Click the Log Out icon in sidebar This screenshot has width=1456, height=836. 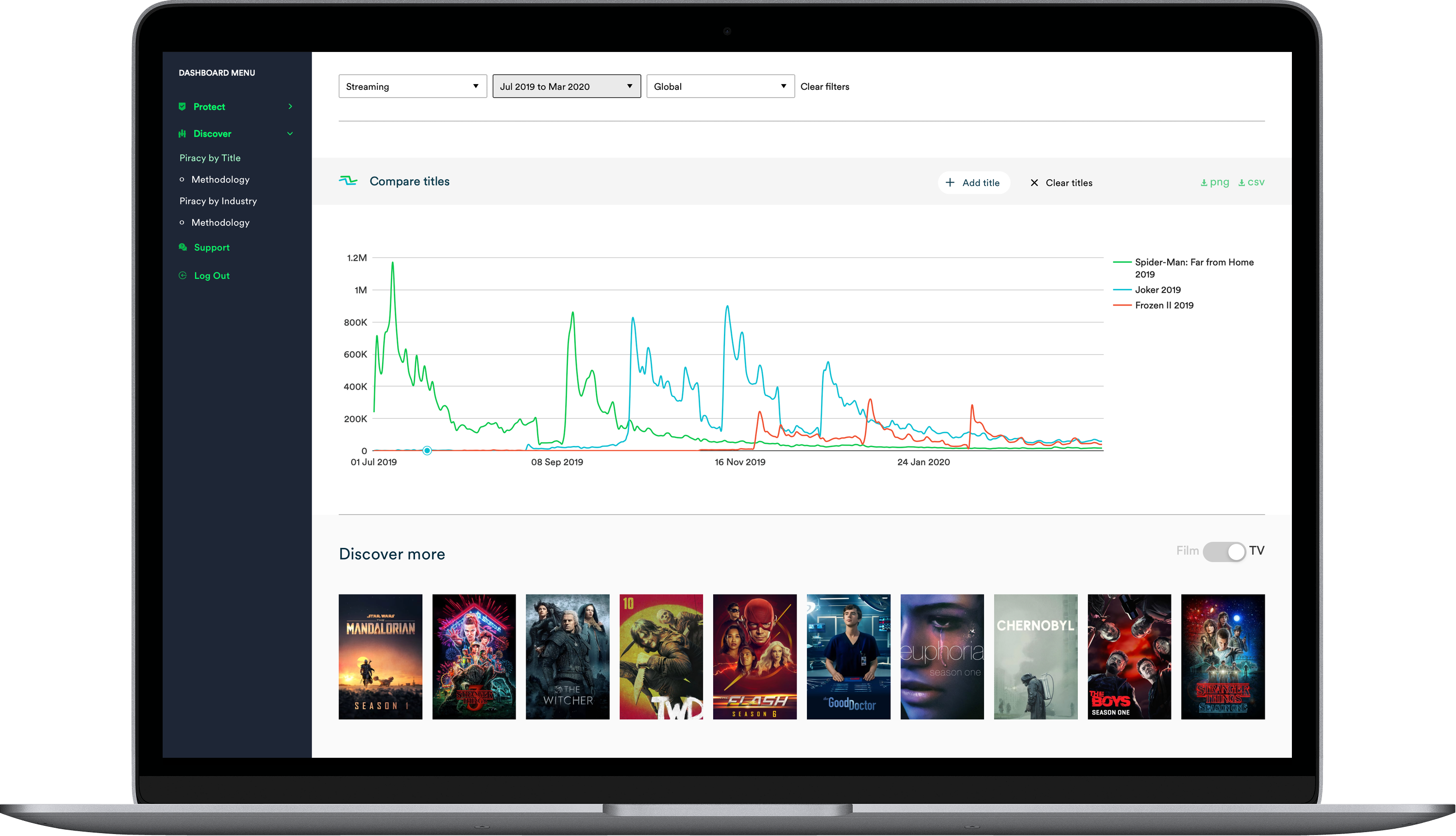(181, 275)
